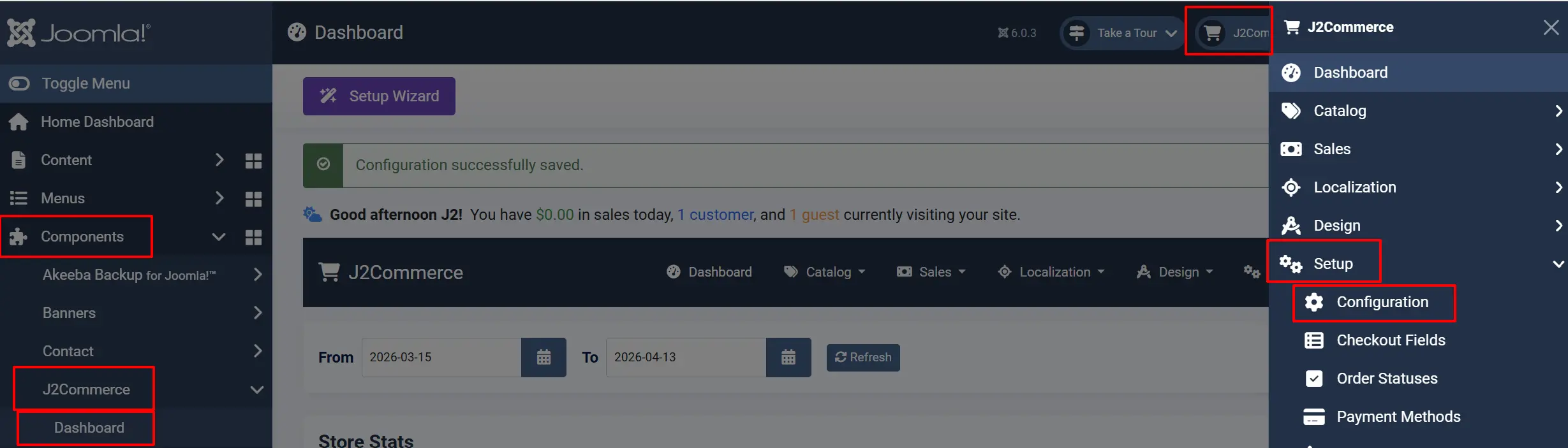The height and width of the screenshot is (448, 1568).
Task: Close the J2Commerce side panel
Action: [1551, 27]
